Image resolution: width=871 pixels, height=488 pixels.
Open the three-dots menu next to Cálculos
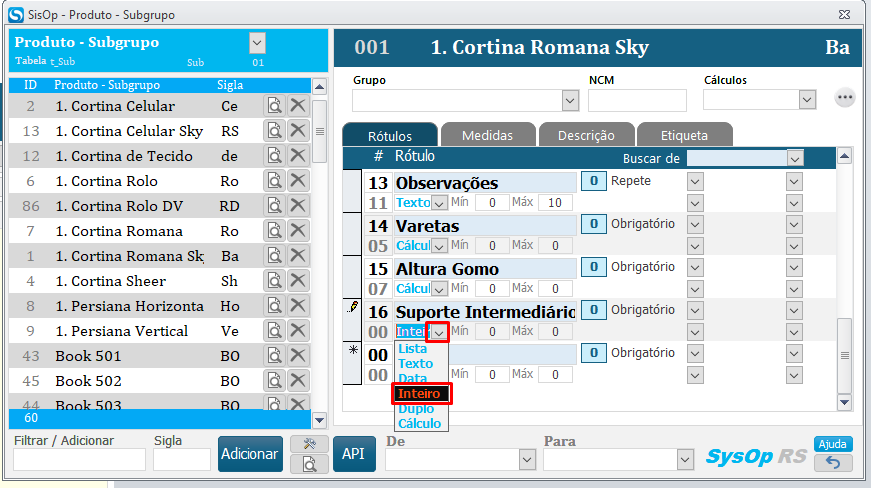click(846, 98)
